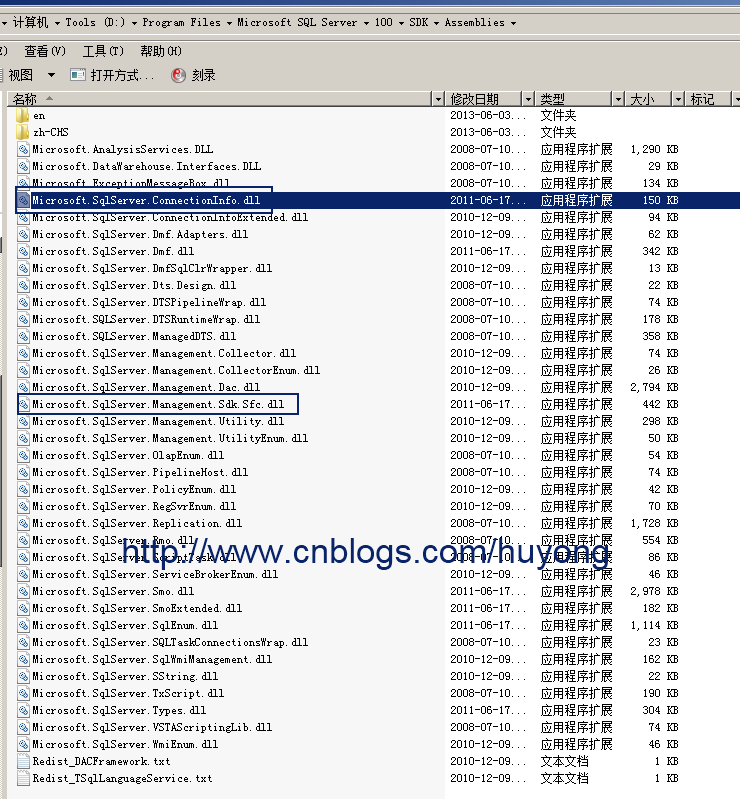Image resolution: width=740 pixels, height=799 pixels.
Task: Expand breadcrumb arrow after Microsoft SQL Server
Action: click(366, 23)
